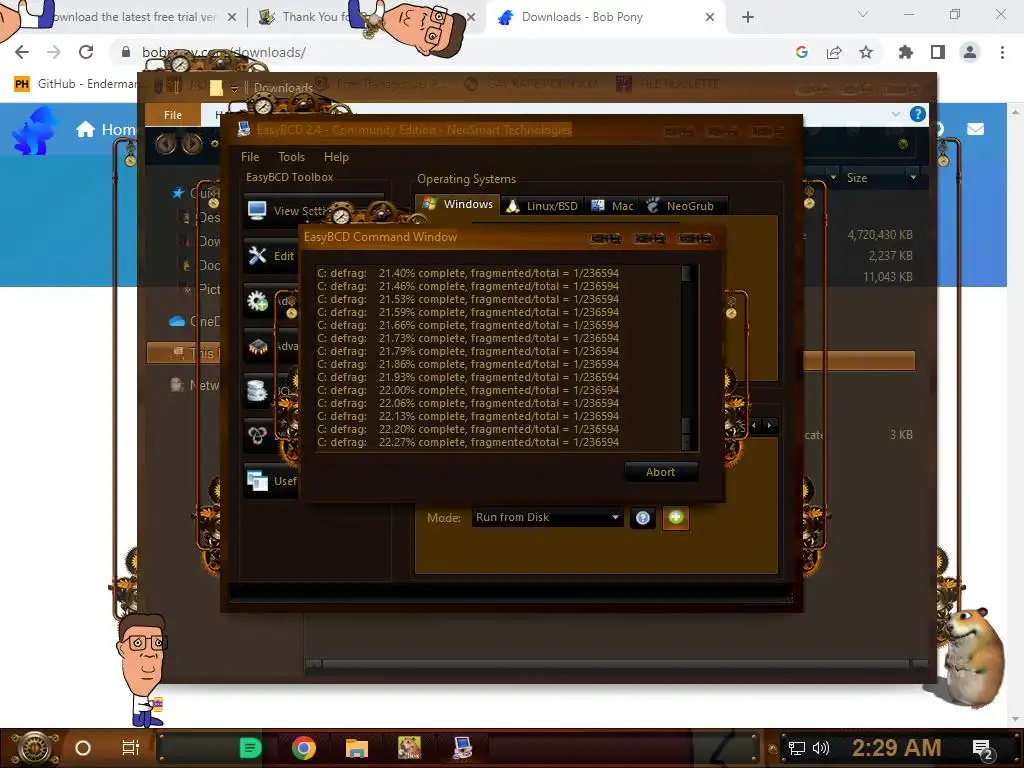1024x768 pixels.
Task: Open the Size column dropdown arrow
Action: (x=913, y=178)
